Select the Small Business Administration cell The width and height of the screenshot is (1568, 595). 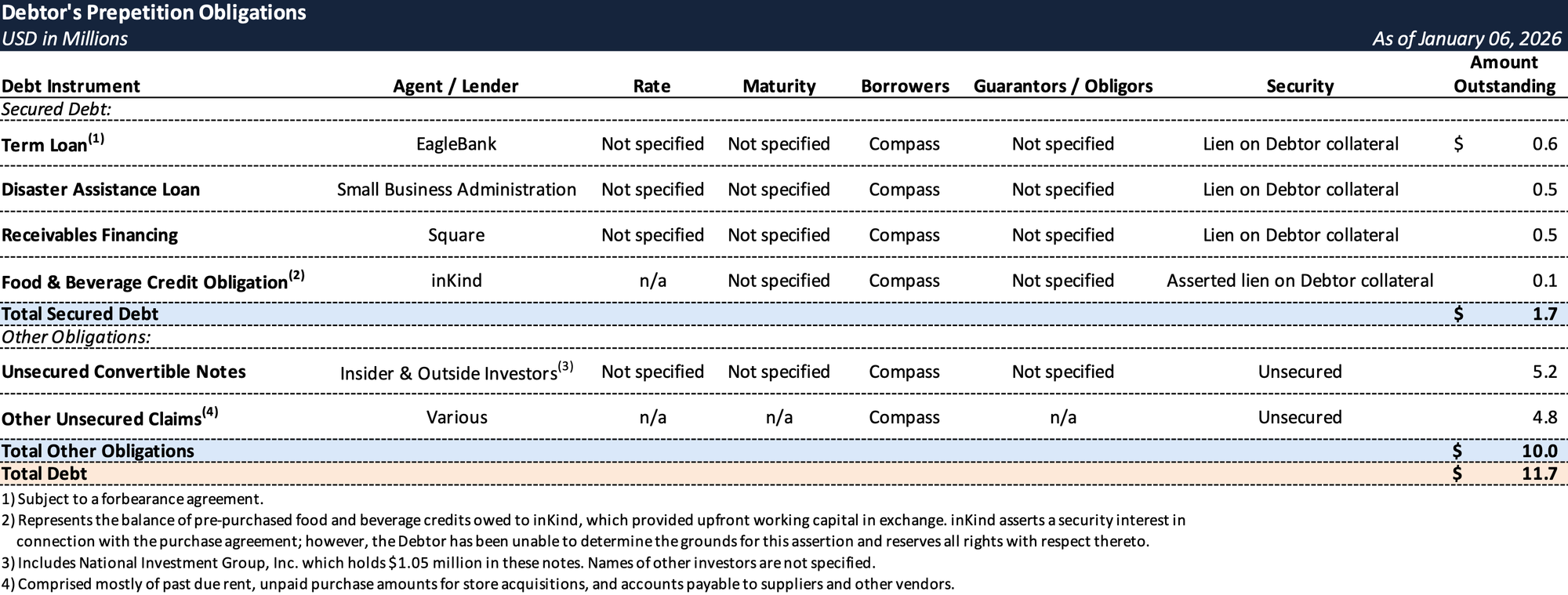point(456,190)
